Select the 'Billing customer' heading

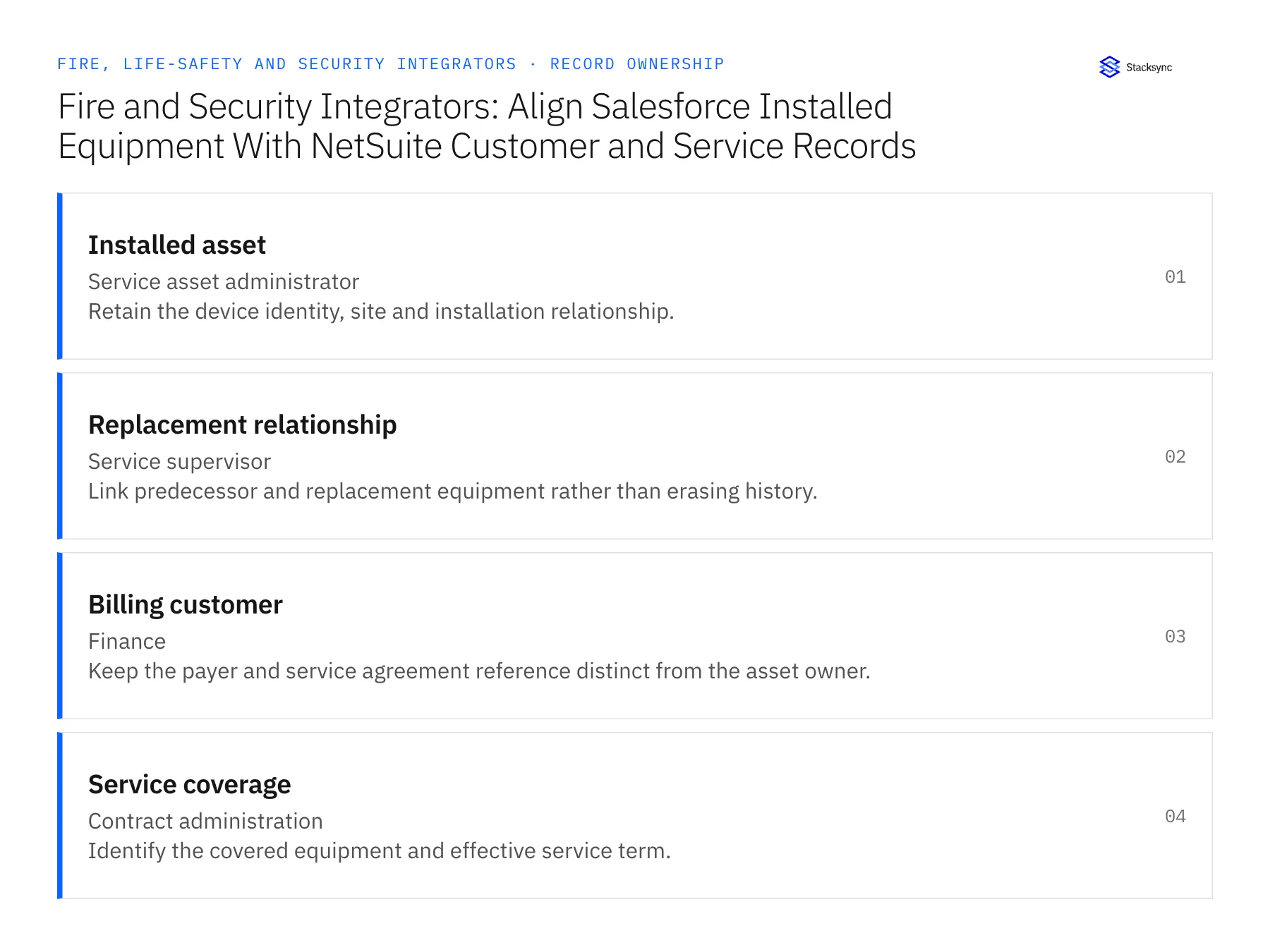[186, 604]
